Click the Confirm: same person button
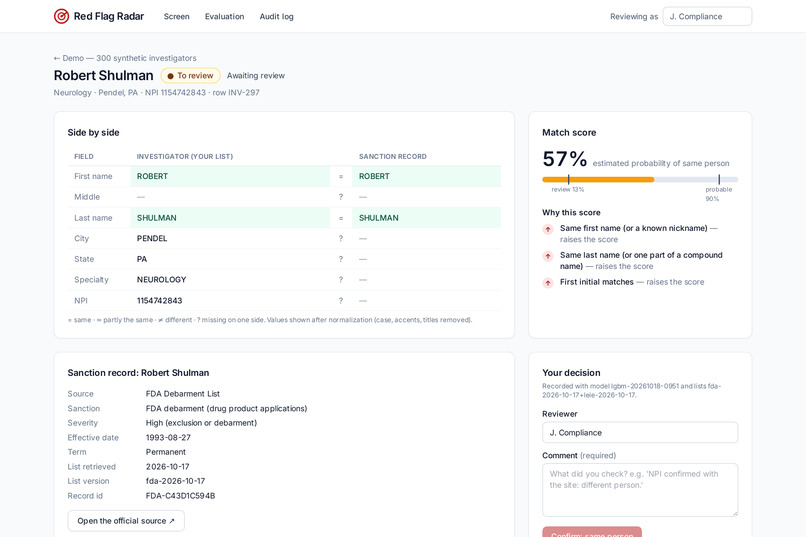Image resolution: width=806 pixels, height=537 pixels. point(592,532)
